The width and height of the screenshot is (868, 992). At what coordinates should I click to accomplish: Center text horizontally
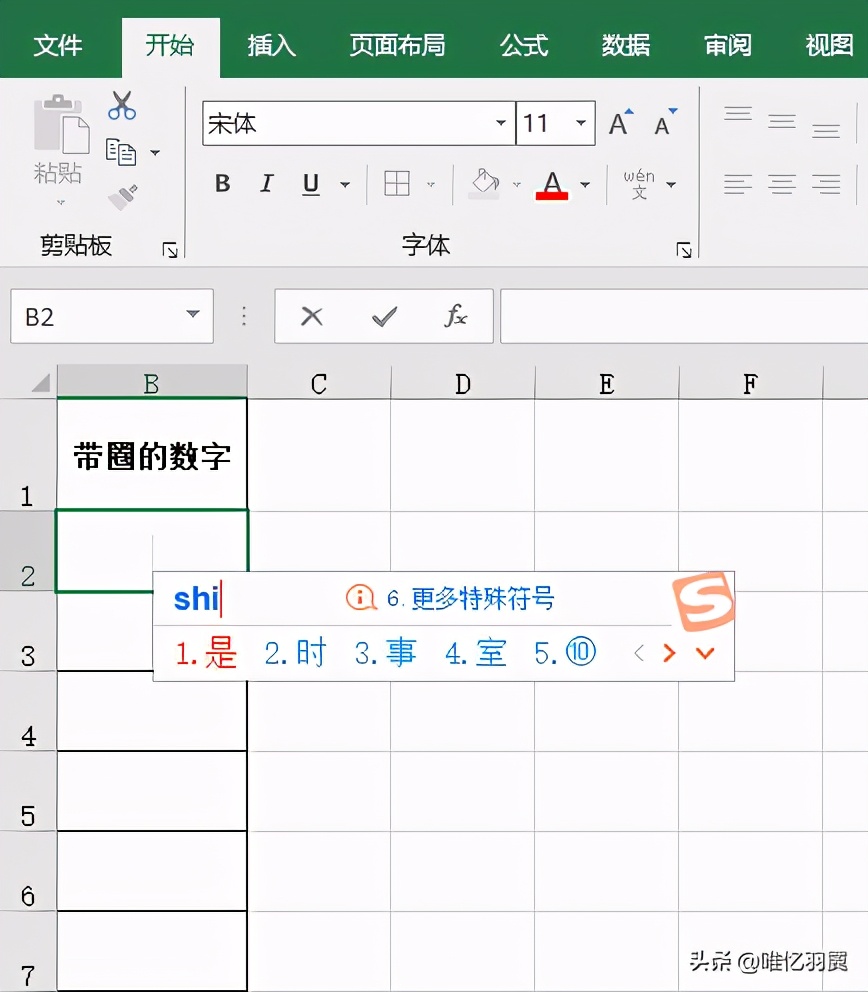(782, 184)
